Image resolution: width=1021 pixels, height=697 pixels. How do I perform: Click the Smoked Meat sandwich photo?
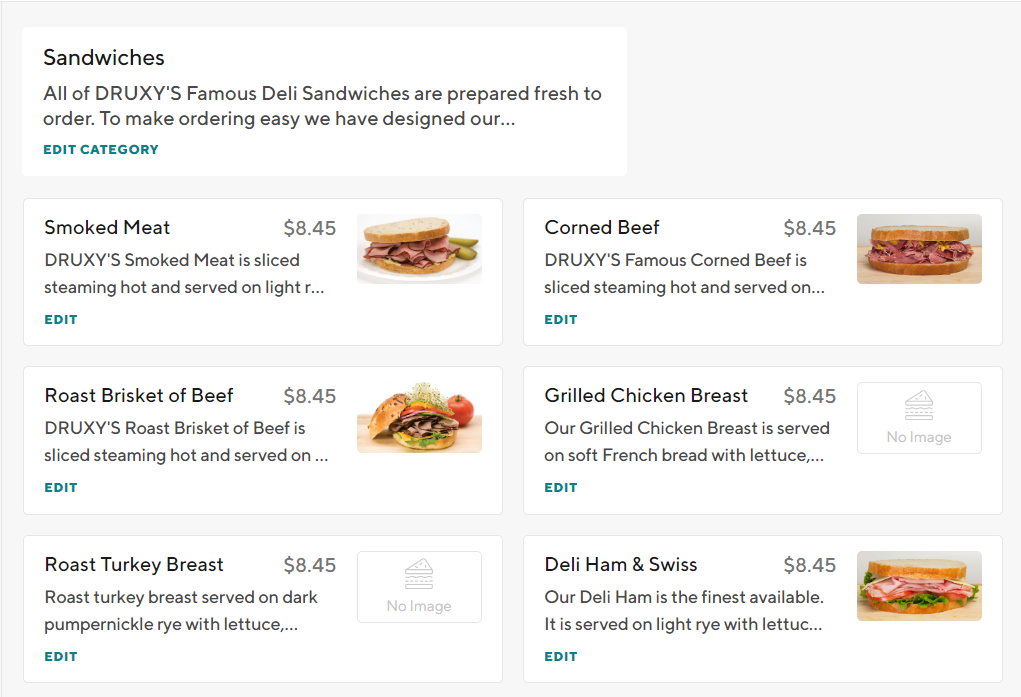pos(419,249)
